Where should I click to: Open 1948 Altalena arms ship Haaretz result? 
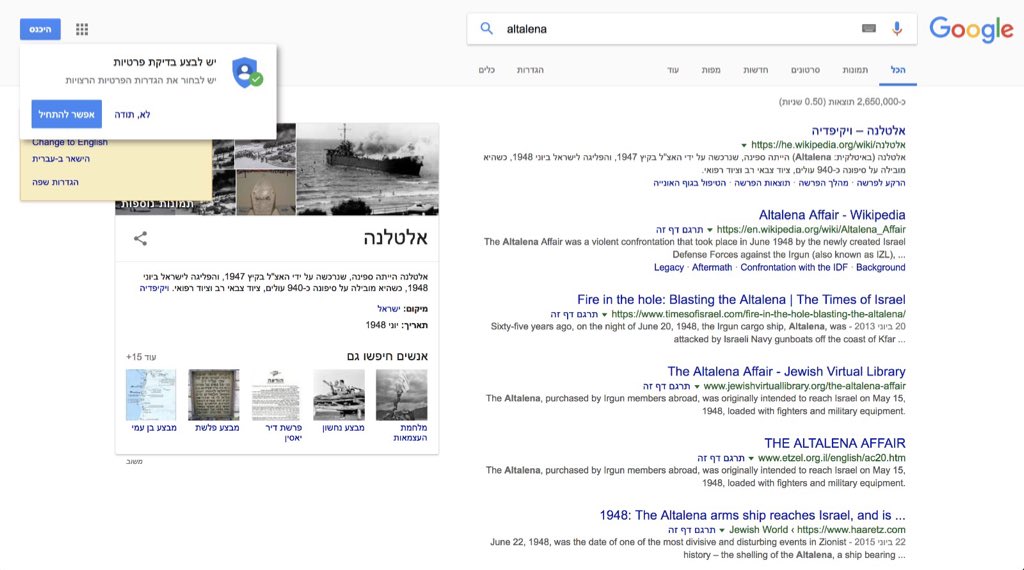[x=752, y=515]
